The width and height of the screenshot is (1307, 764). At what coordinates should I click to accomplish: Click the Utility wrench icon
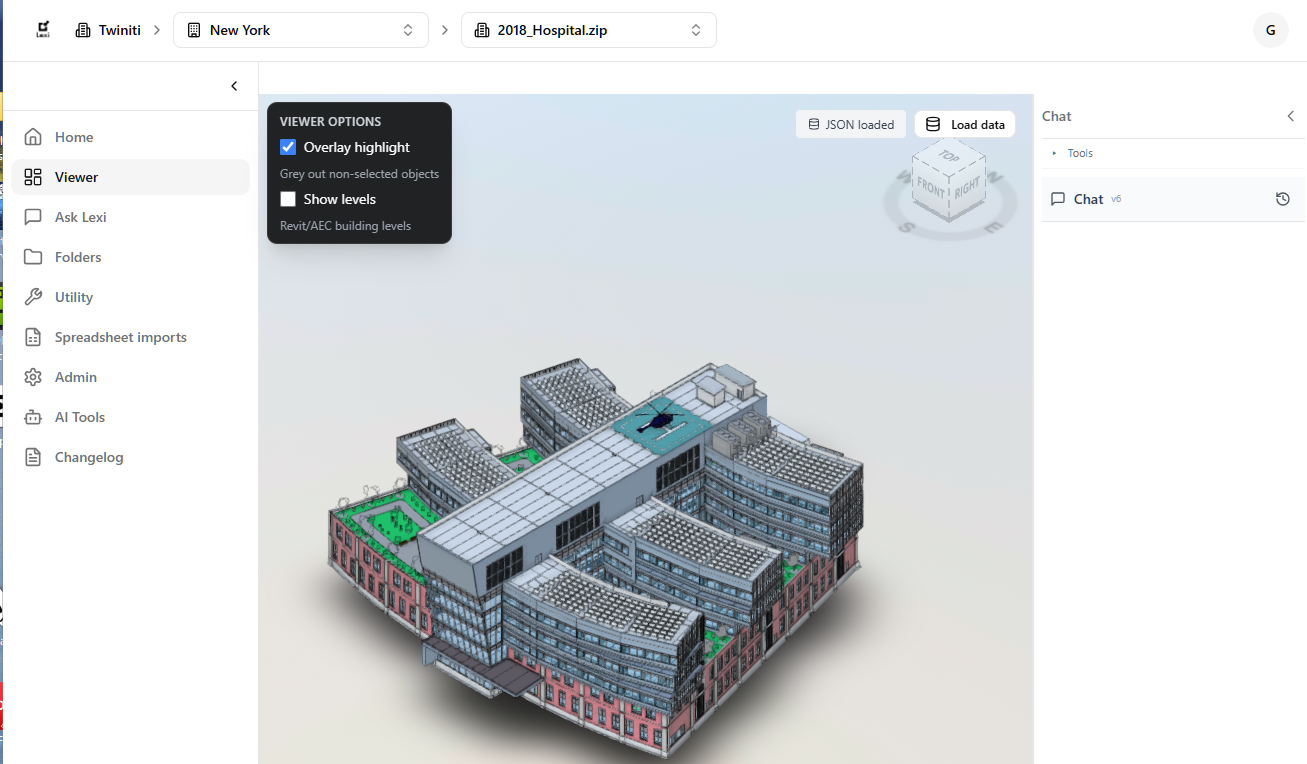33,297
